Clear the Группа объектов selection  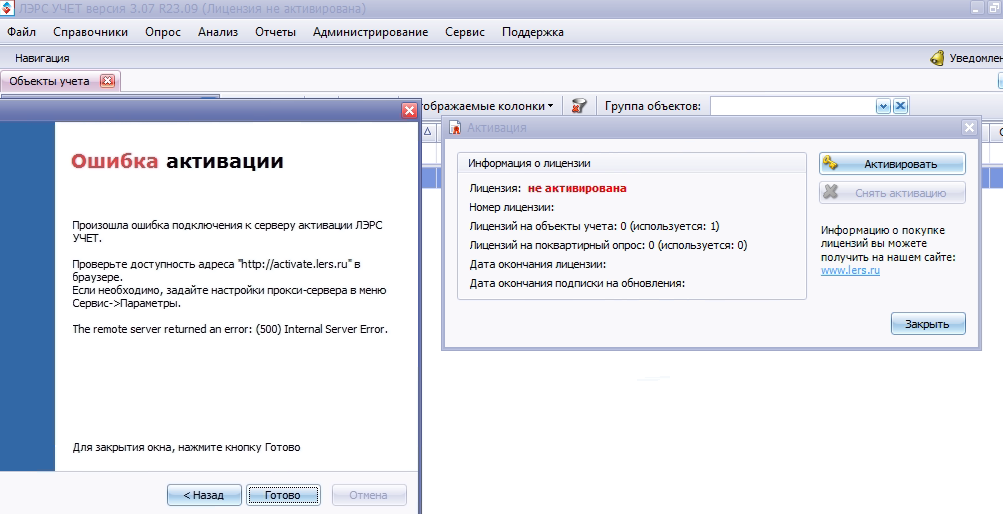(900, 106)
